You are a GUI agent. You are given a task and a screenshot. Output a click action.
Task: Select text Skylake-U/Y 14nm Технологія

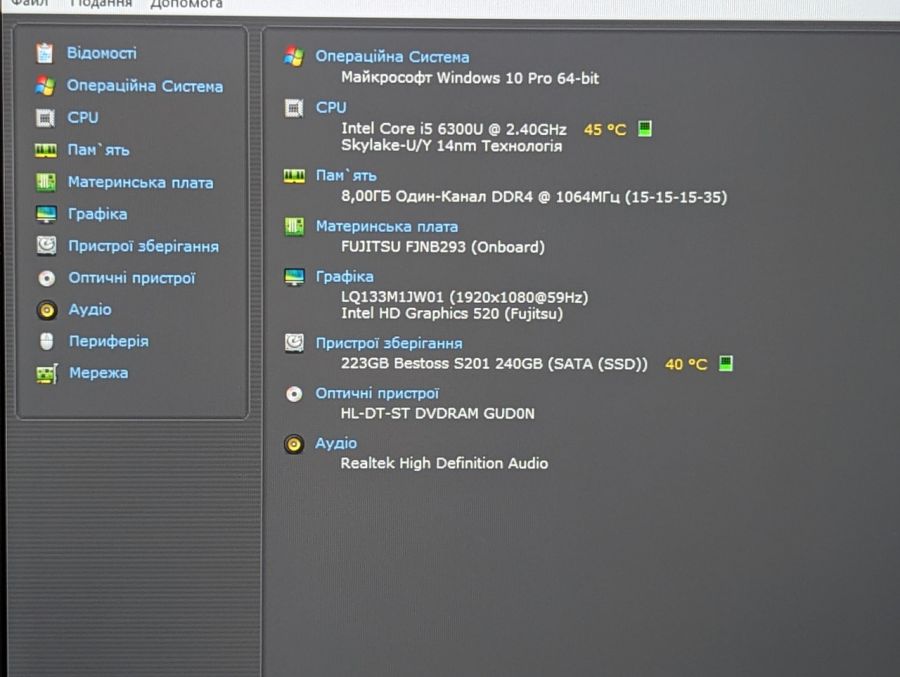pos(451,146)
